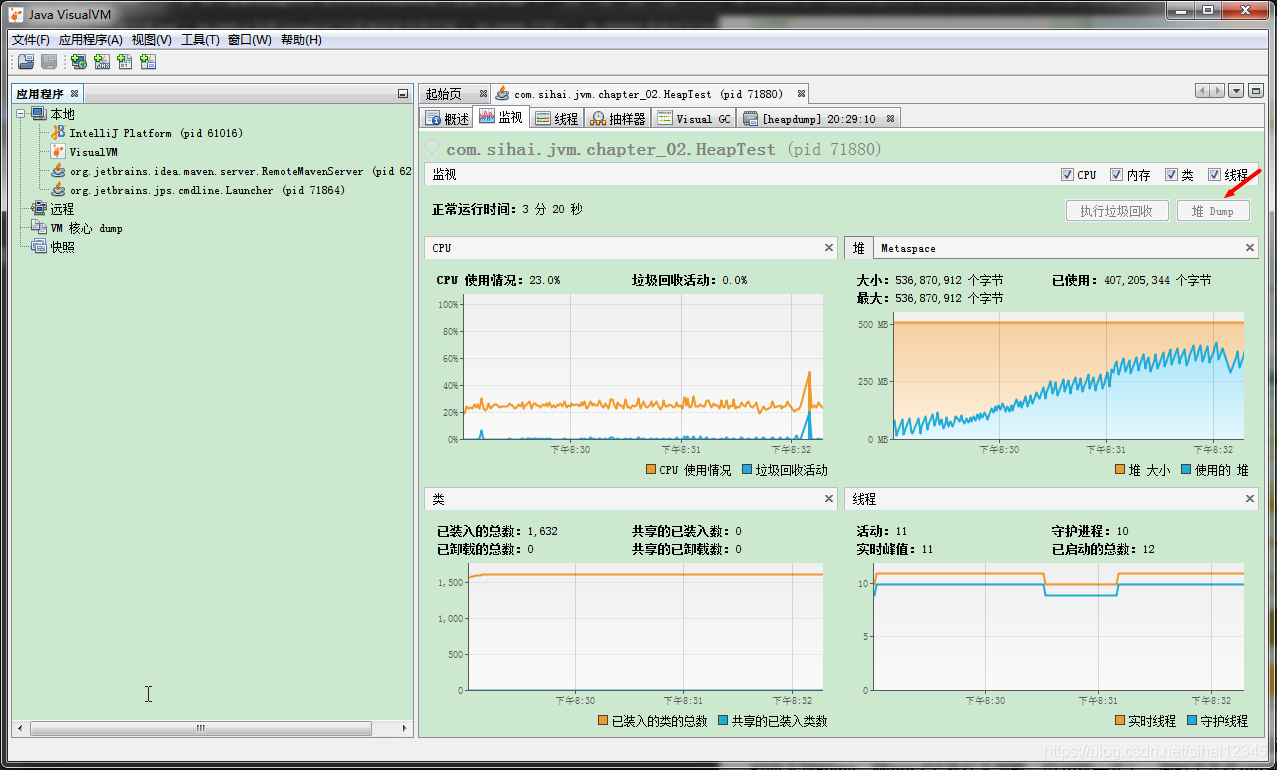Click the IntelliJ Platform application icon
The image size is (1277, 770).
pyautogui.click(x=58, y=133)
